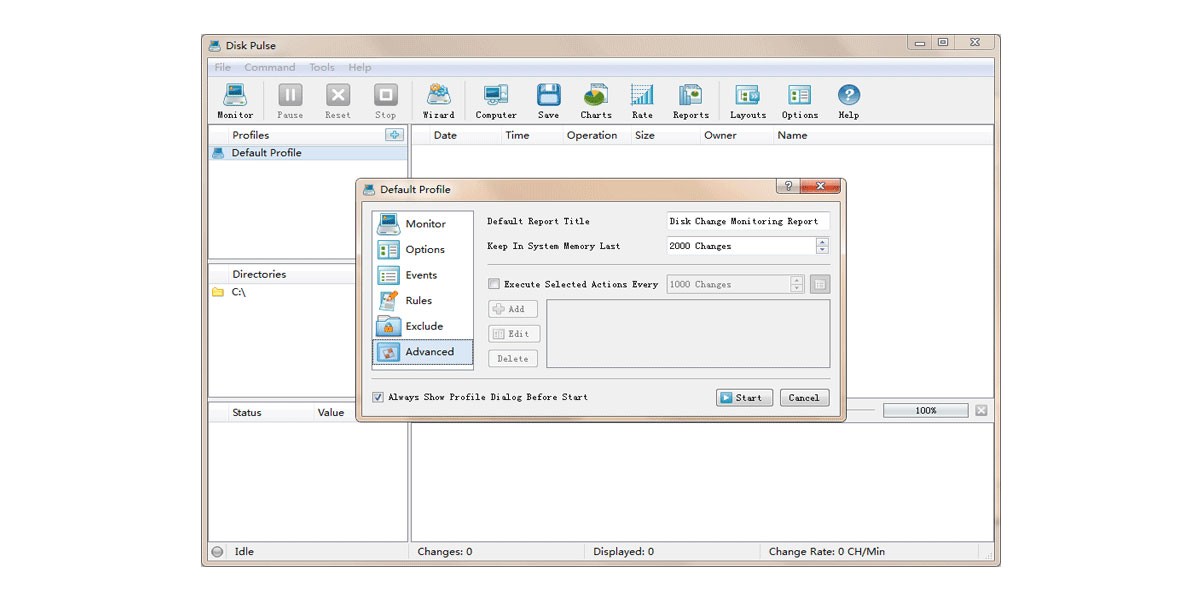
Task: Select Default Profile in Profiles list
Action: (x=308, y=153)
